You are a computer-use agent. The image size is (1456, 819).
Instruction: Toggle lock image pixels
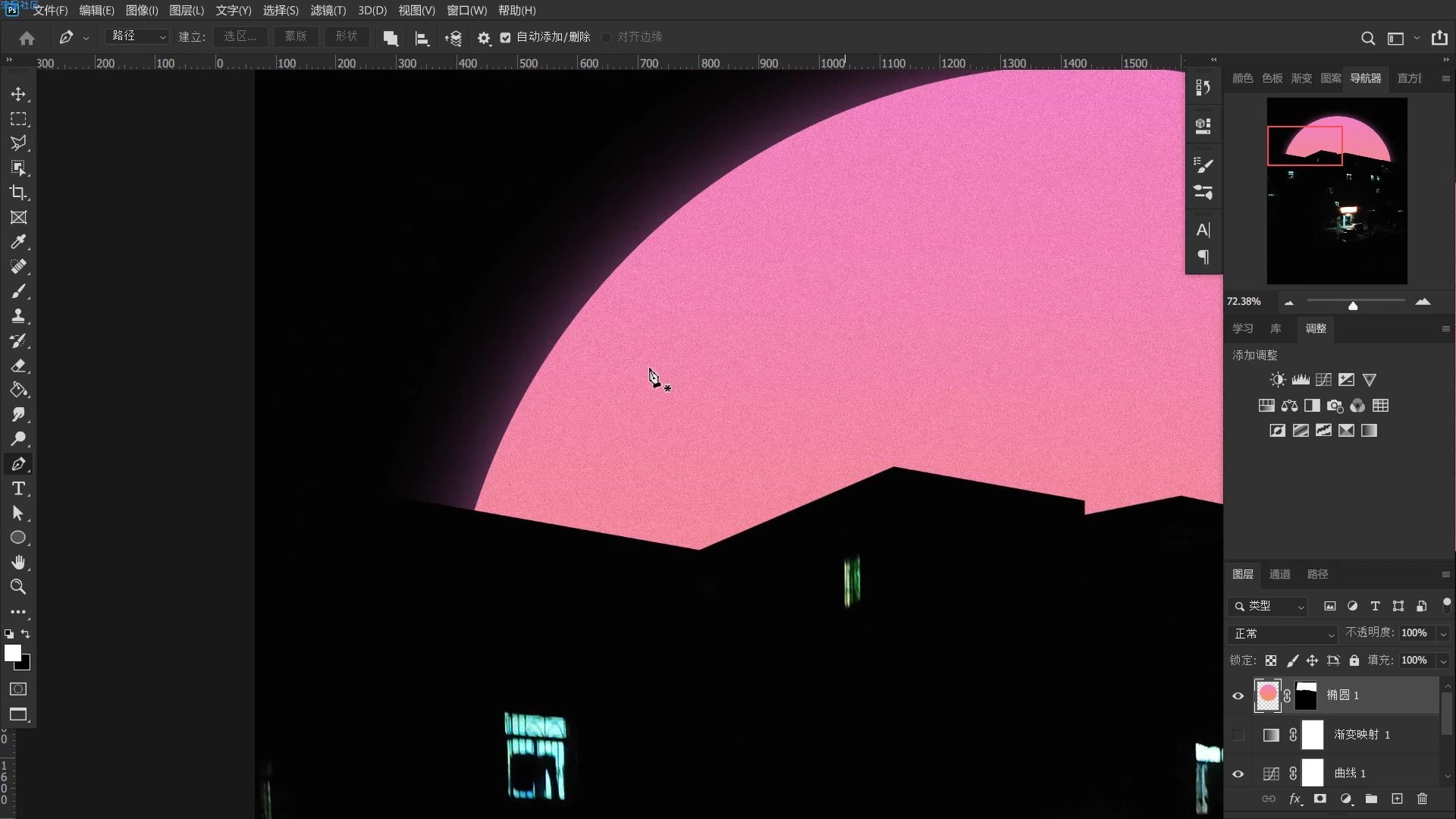[x=1292, y=661]
